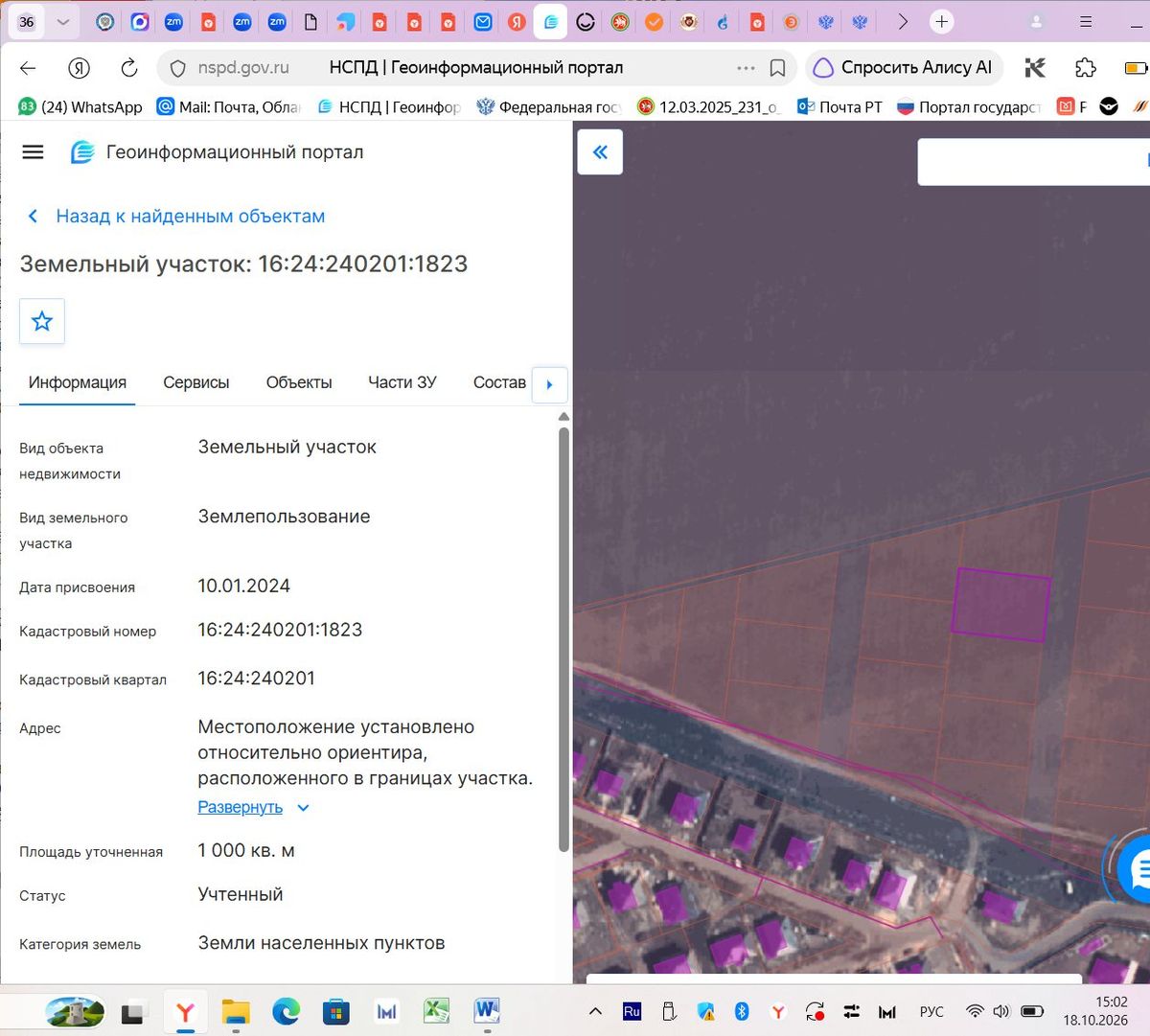Viewport: 1150px width, 1036px height.
Task: Open browser profile avatar
Action: [x=1036, y=21]
